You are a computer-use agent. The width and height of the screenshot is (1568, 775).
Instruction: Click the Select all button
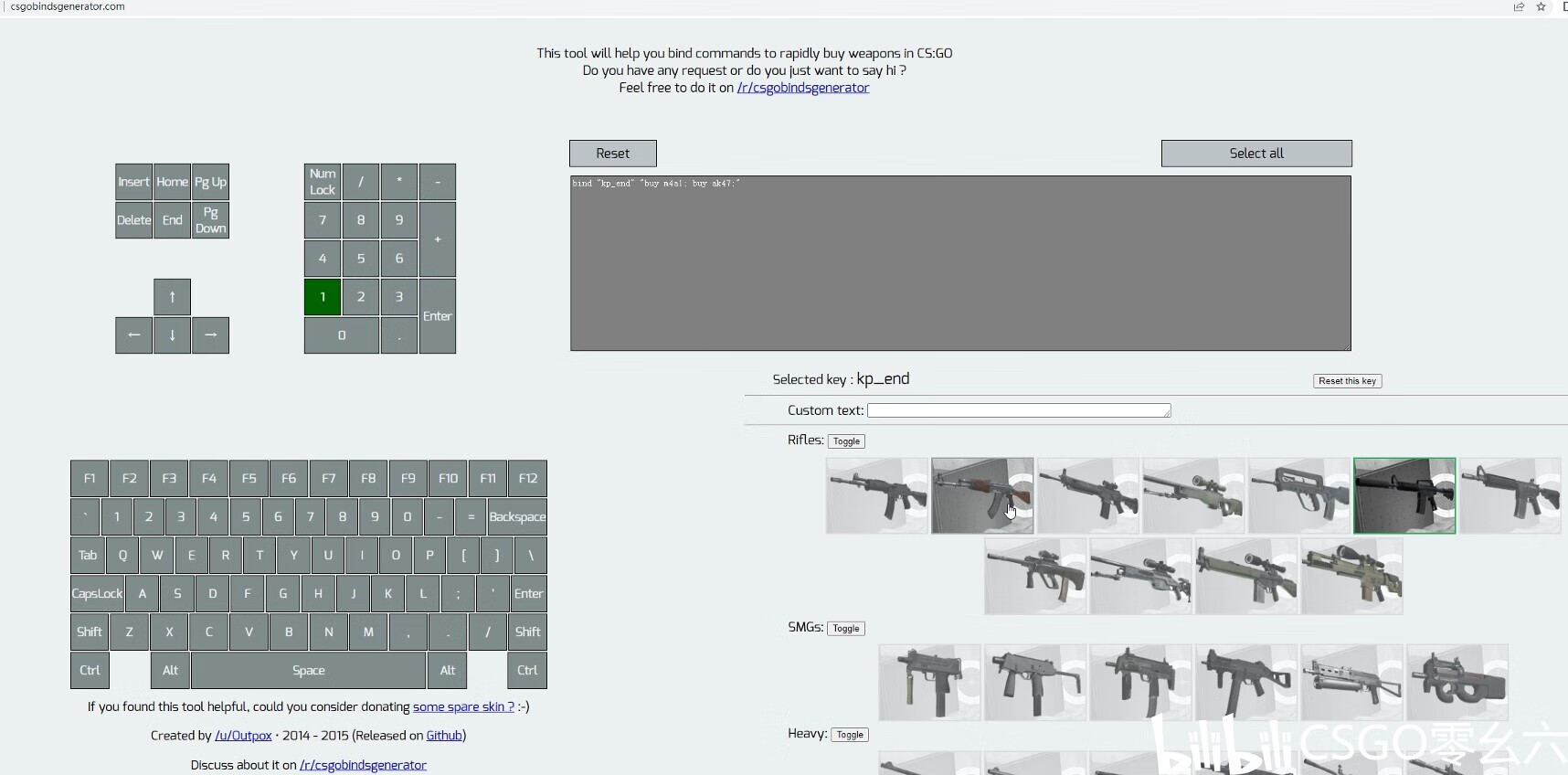coord(1256,154)
